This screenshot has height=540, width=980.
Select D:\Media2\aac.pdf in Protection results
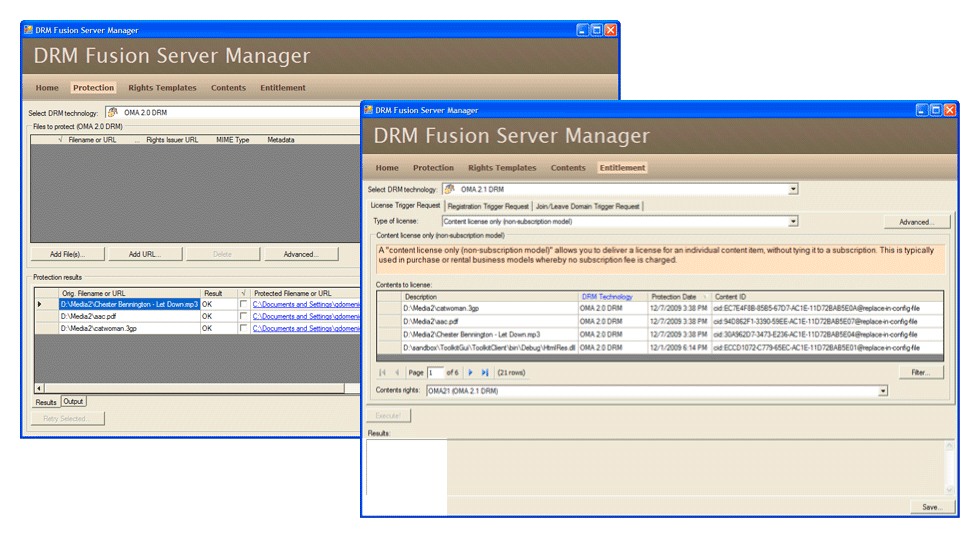click(x=129, y=316)
